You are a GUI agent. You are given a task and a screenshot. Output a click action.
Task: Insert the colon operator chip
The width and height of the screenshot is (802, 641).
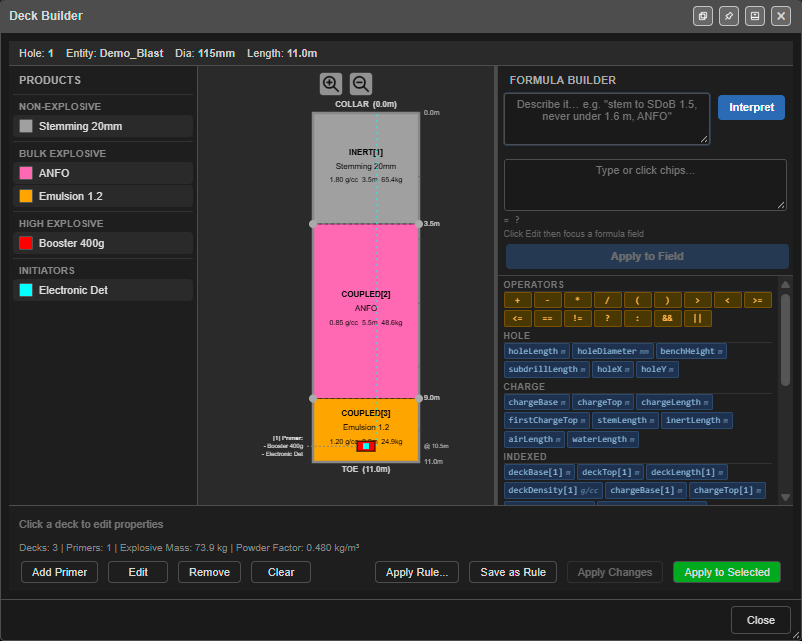point(637,318)
